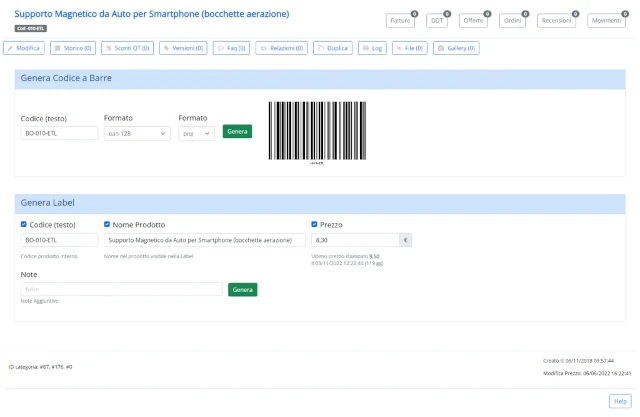The width and height of the screenshot is (640, 417).
Task: Click the Nome Prodotto text field
Action: (204, 240)
